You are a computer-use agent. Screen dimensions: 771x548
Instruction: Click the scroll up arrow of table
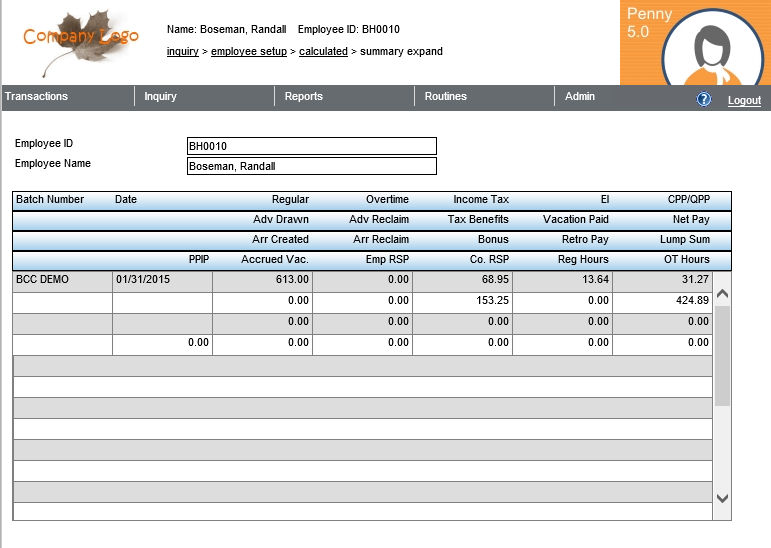[722, 294]
